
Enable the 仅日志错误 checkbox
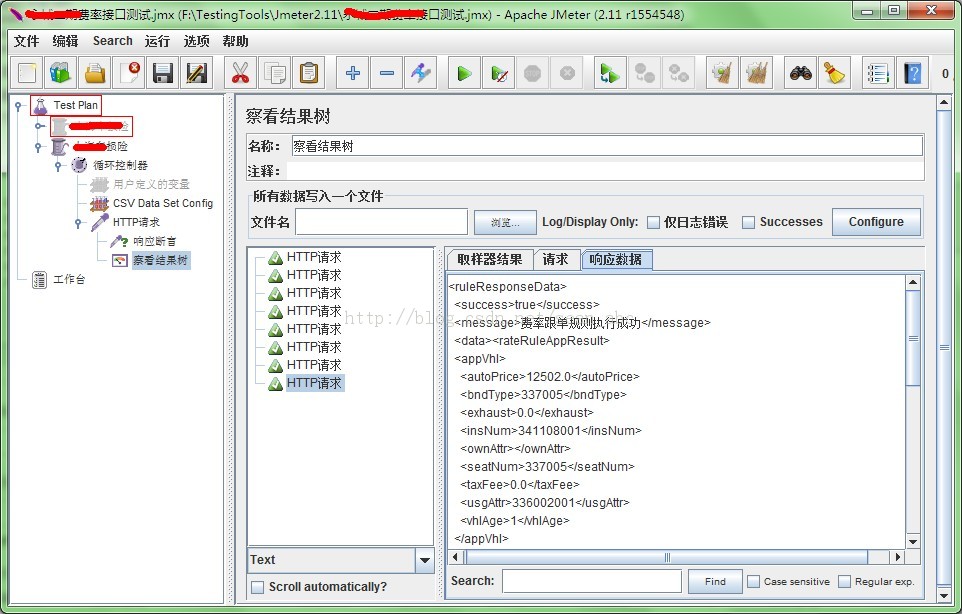653,223
